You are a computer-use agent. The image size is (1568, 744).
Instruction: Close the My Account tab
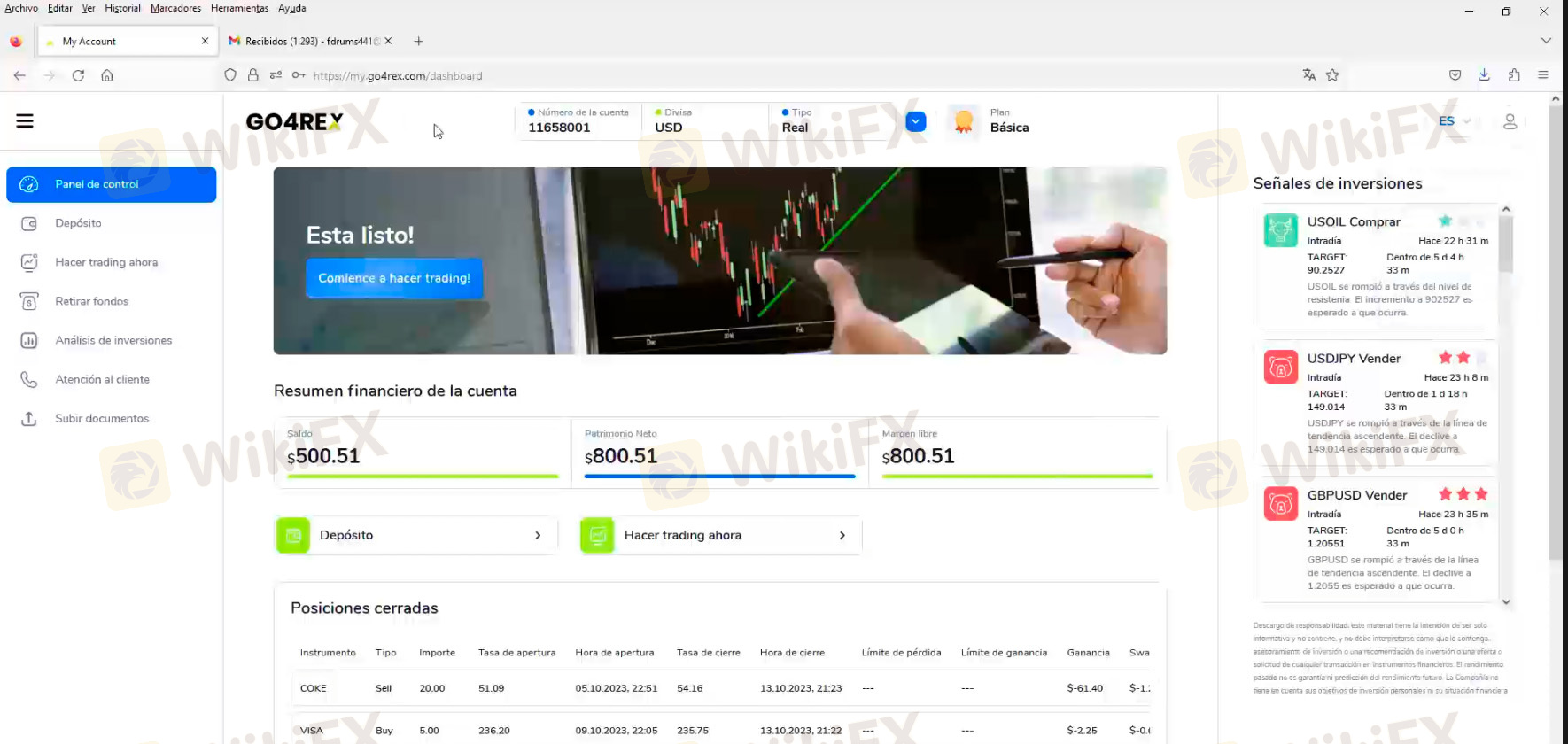(205, 41)
